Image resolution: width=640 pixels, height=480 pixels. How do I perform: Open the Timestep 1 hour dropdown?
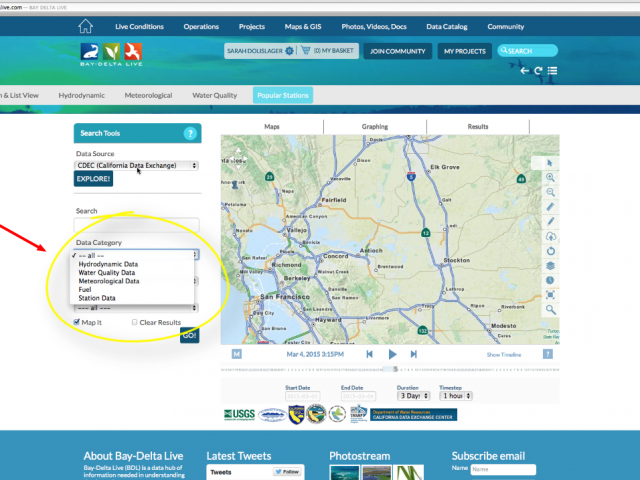click(x=456, y=396)
